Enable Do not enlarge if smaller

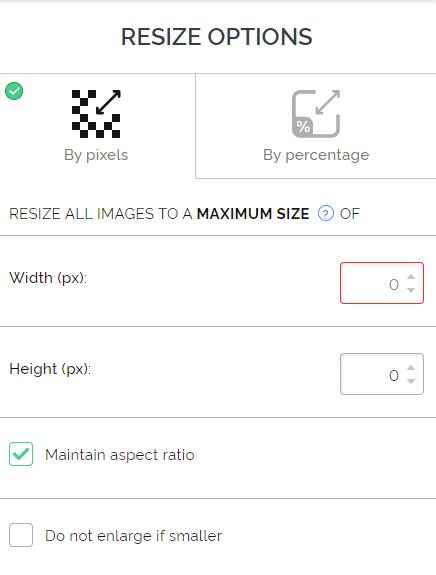coord(21,535)
